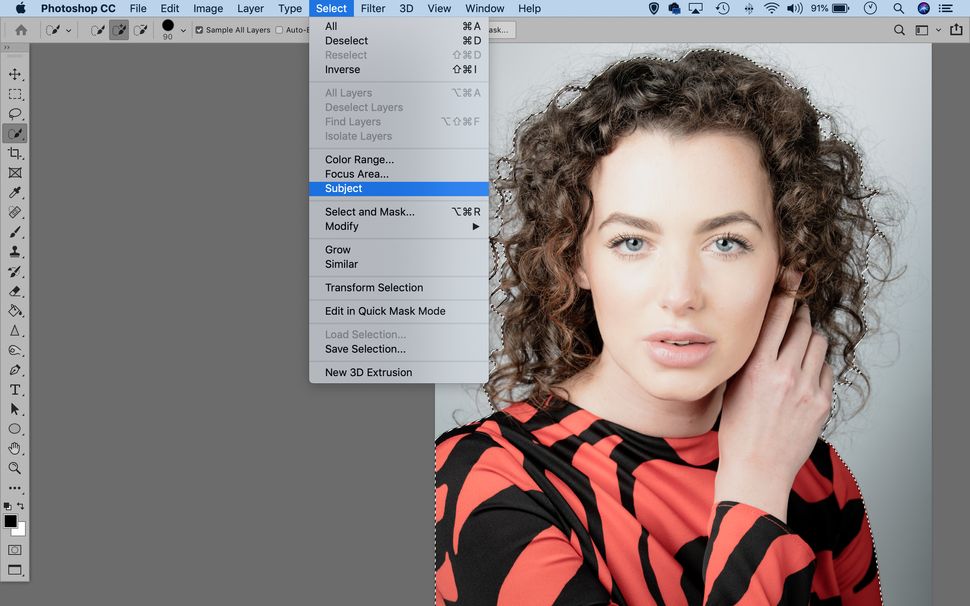The height and width of the screenshot is (606, 970).
Task: Select the Eraser tool
Action: pyautogui.click(x=15, y=291)
